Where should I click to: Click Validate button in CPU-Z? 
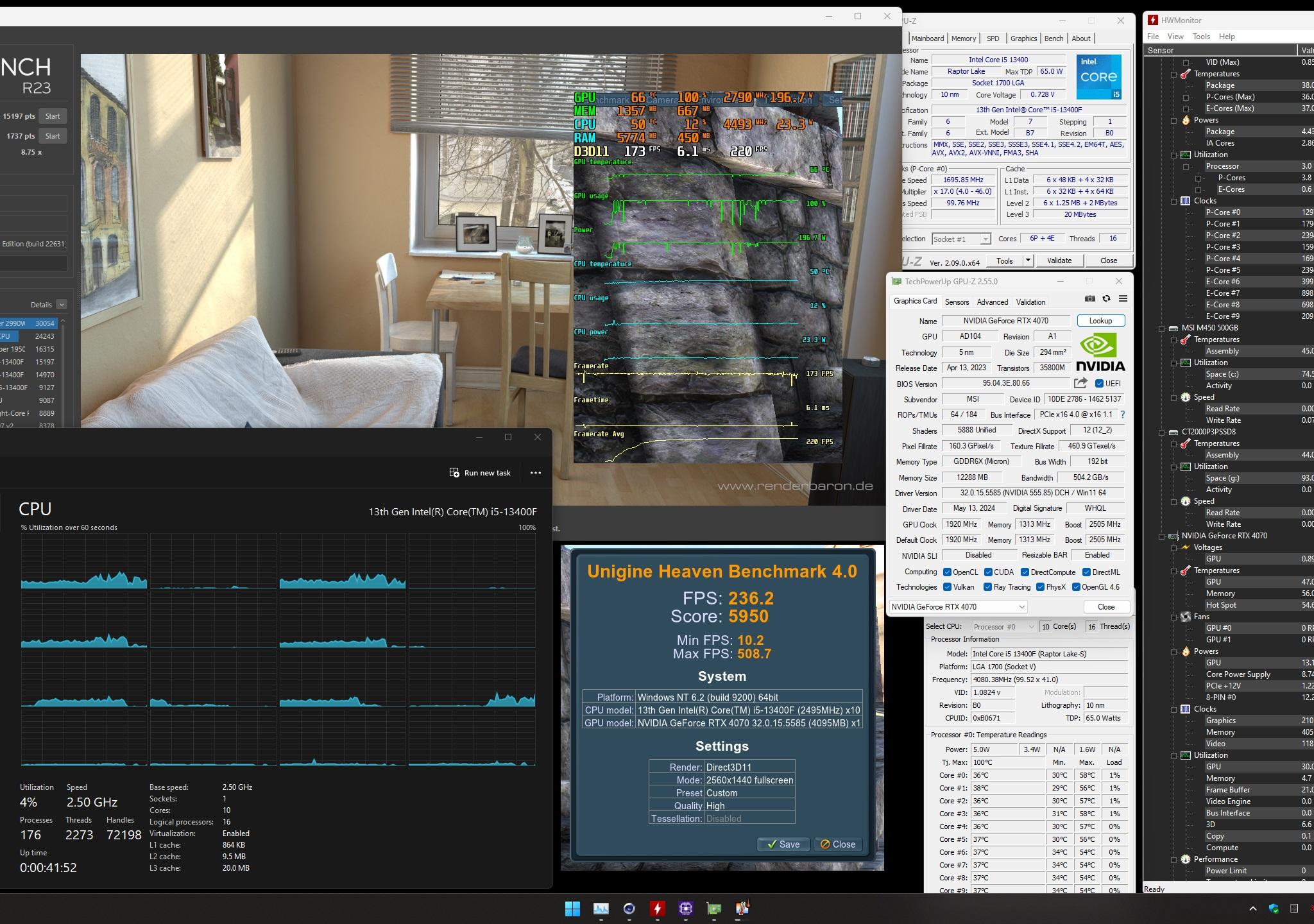coord(1059,261)
